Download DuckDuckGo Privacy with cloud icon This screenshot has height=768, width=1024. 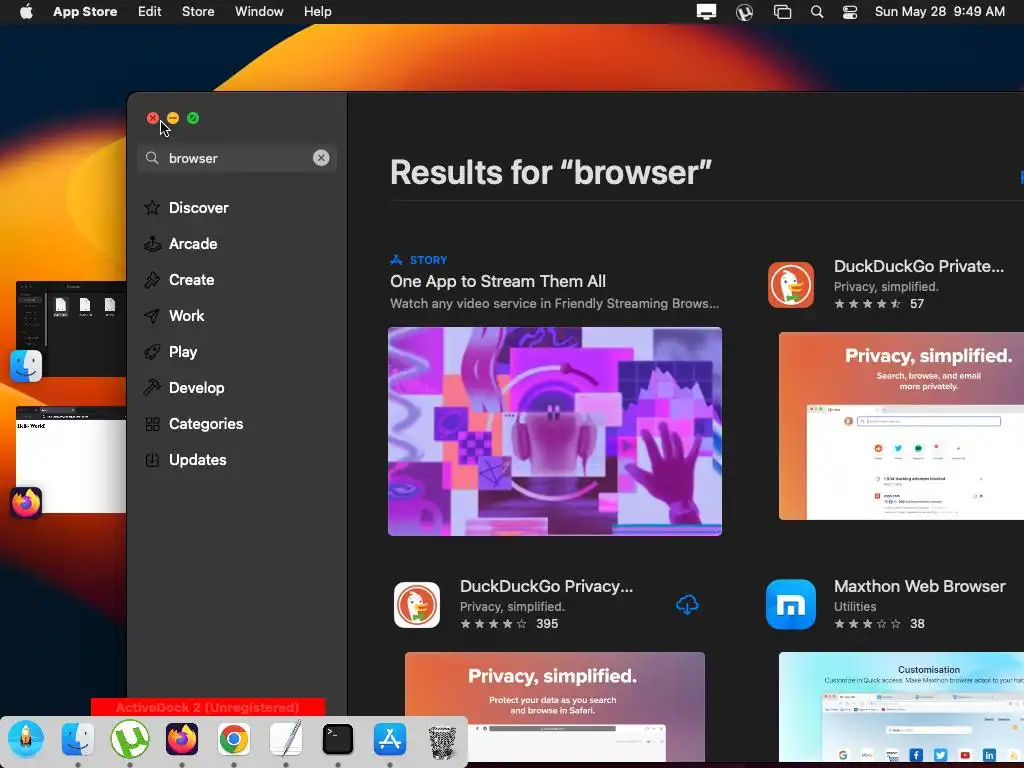[687, 605]
